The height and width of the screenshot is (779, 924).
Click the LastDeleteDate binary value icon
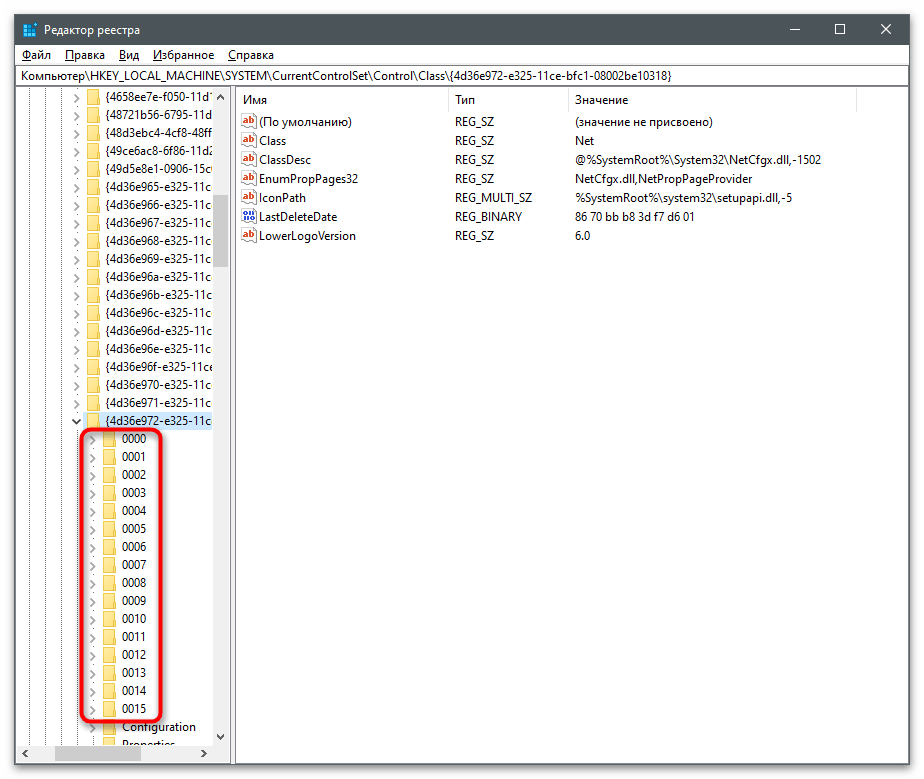[x=249, y=216]
